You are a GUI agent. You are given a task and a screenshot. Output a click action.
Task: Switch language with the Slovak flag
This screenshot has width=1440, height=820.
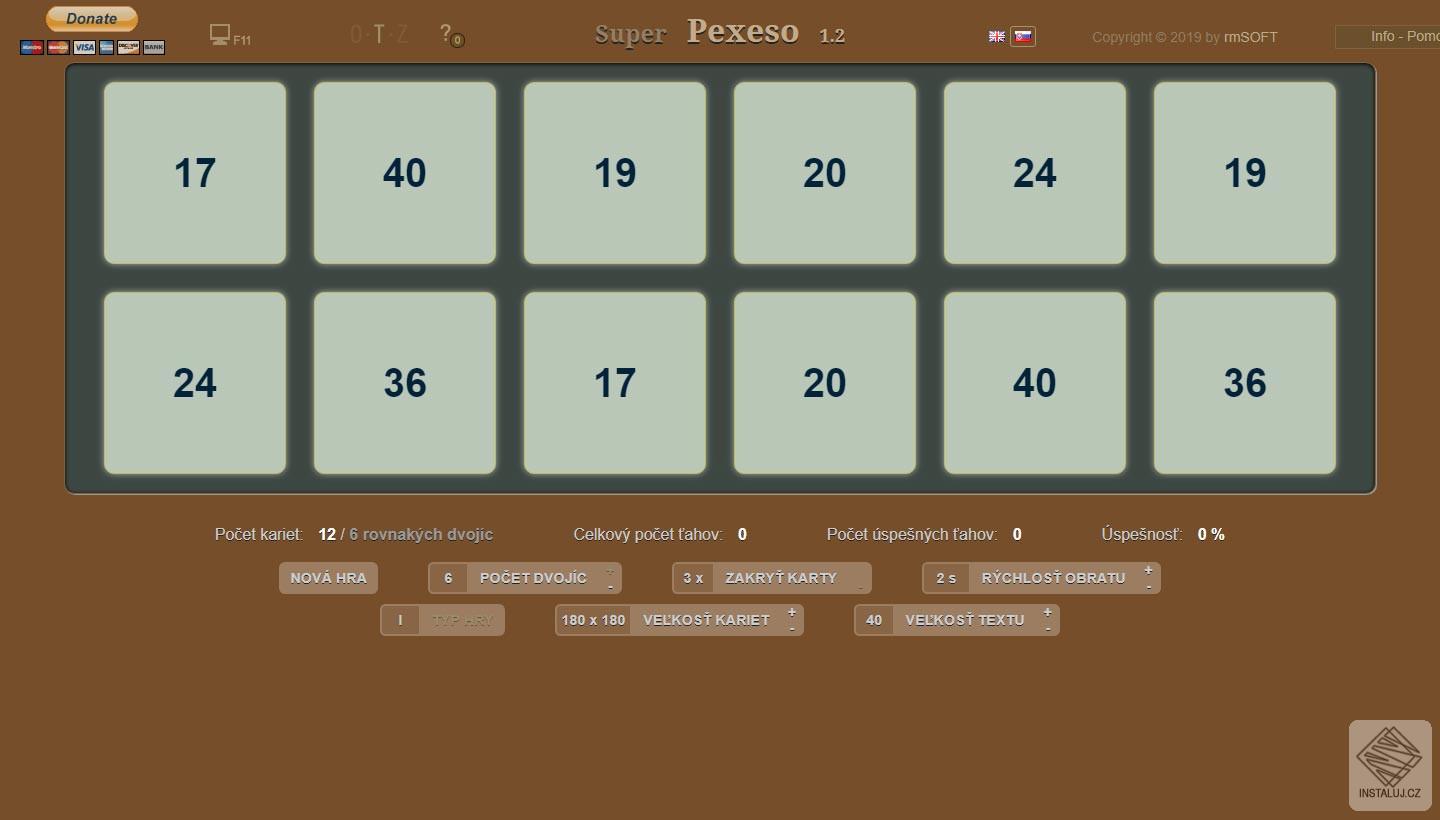click(x=1023, y=36)
